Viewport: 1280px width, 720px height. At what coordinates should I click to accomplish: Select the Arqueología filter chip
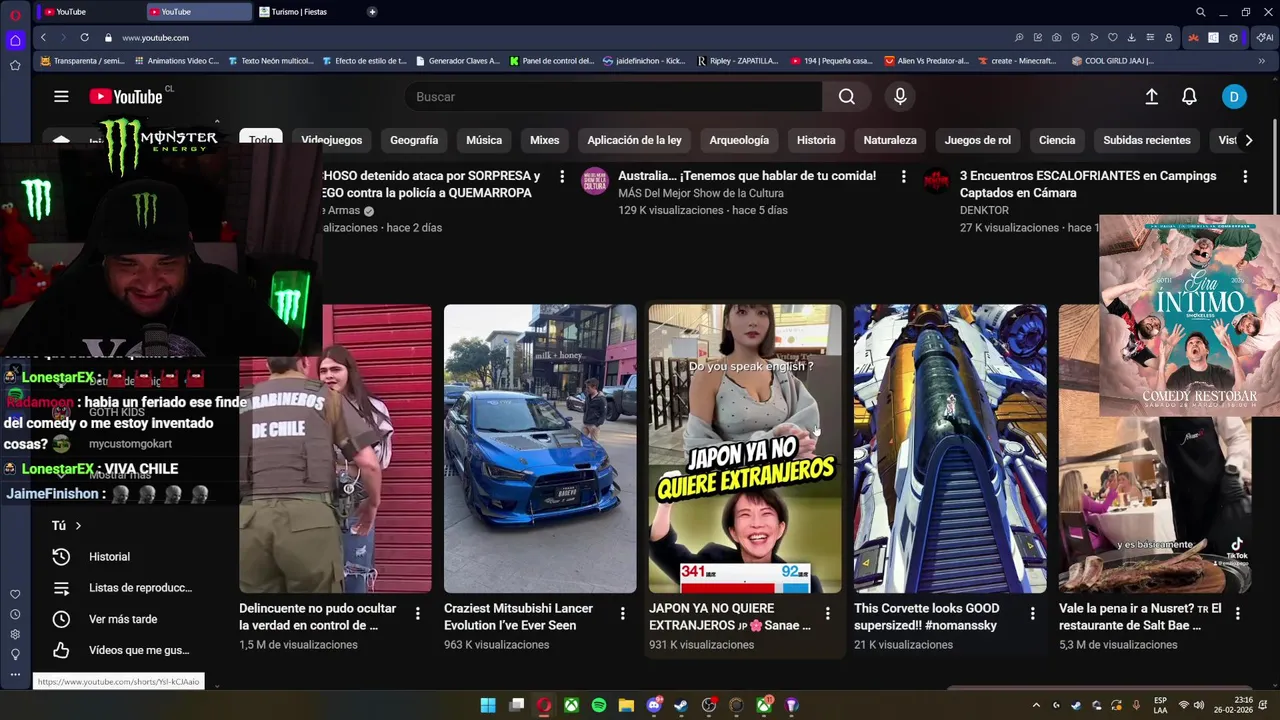click(x=739, y=140)
